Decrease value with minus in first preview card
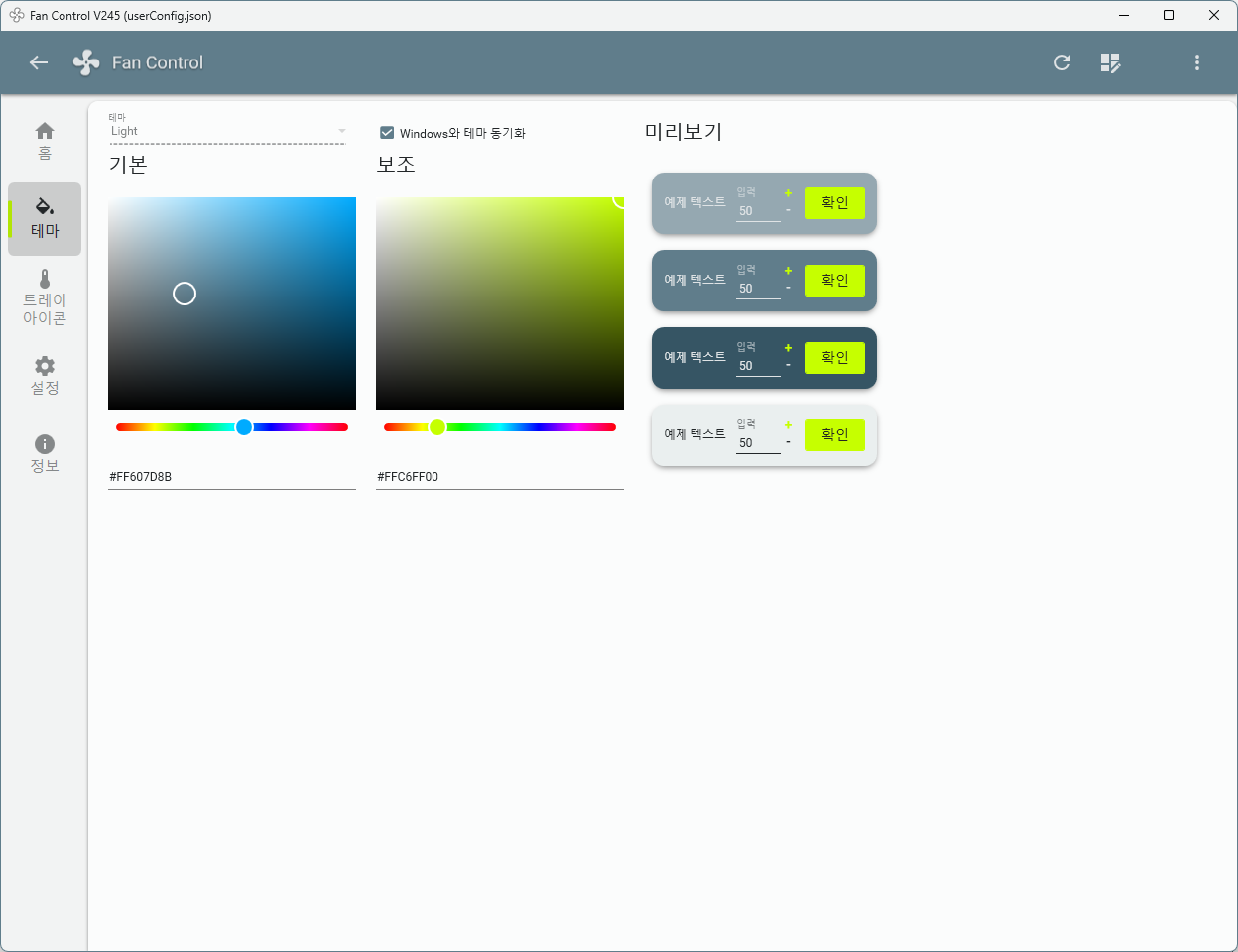This screenshot has width=1238, height=952. (x=789, y=211)
